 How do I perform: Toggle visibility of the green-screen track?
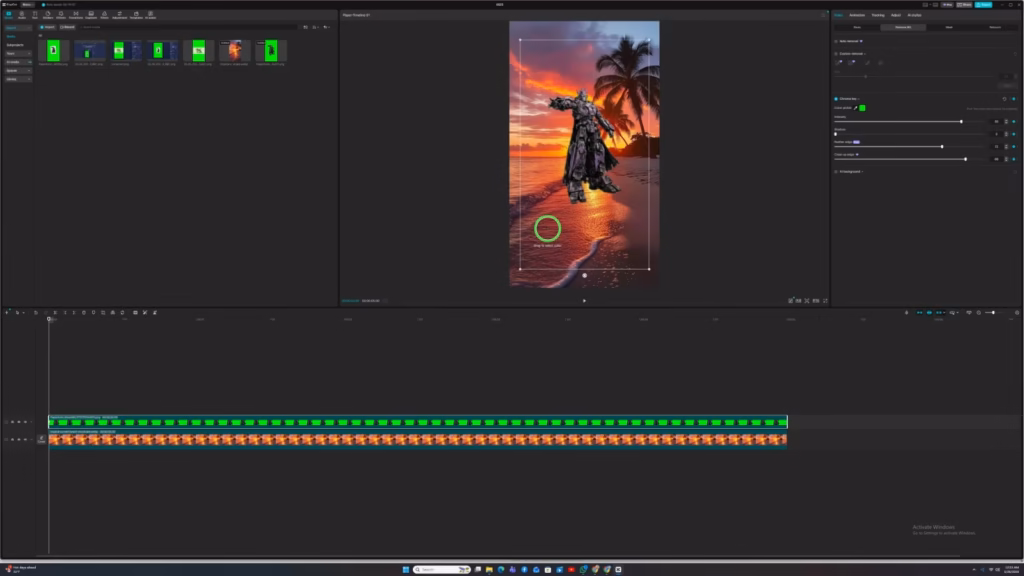coord(19,422)
